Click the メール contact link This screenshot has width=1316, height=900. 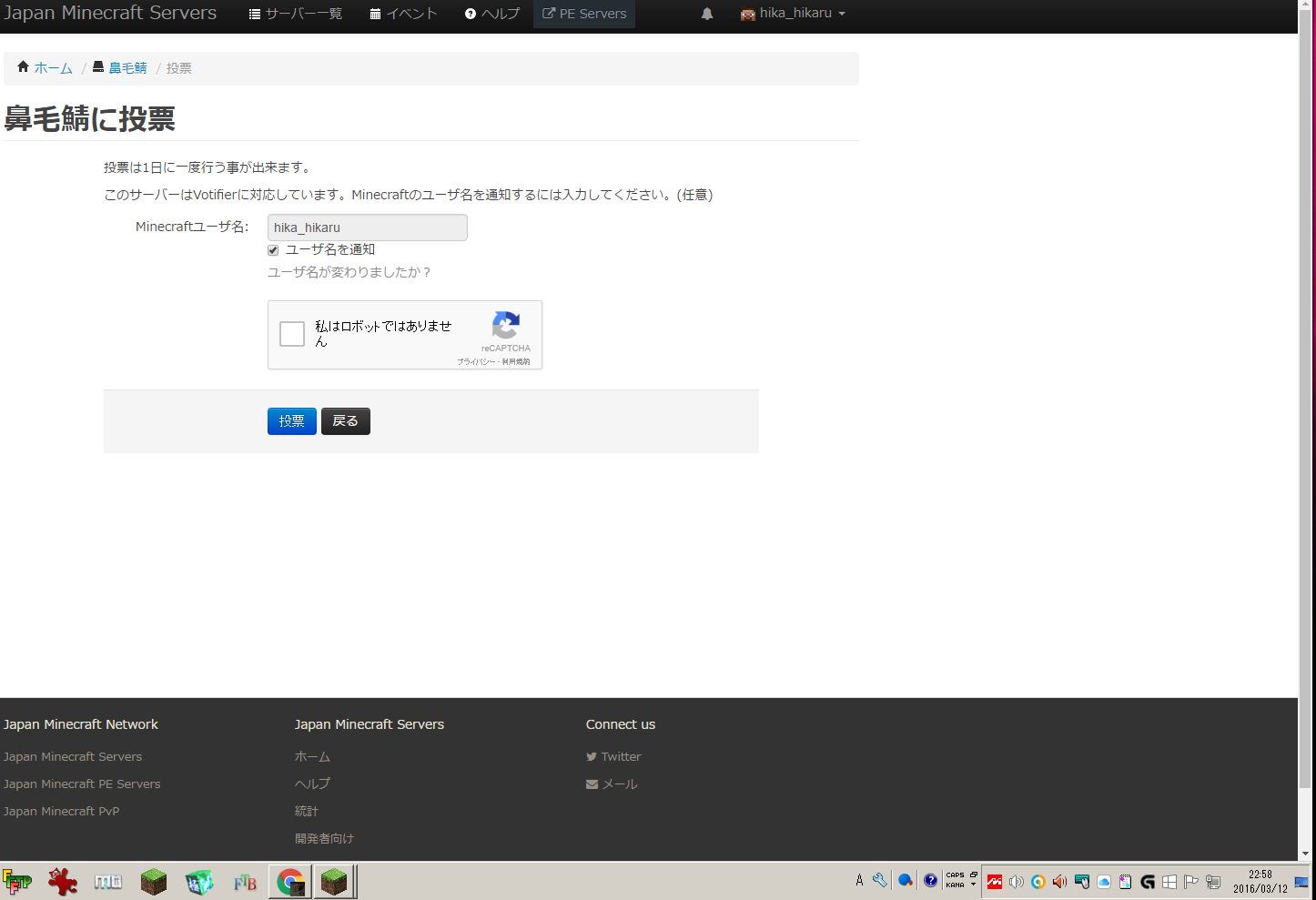[x=612, y=784]
